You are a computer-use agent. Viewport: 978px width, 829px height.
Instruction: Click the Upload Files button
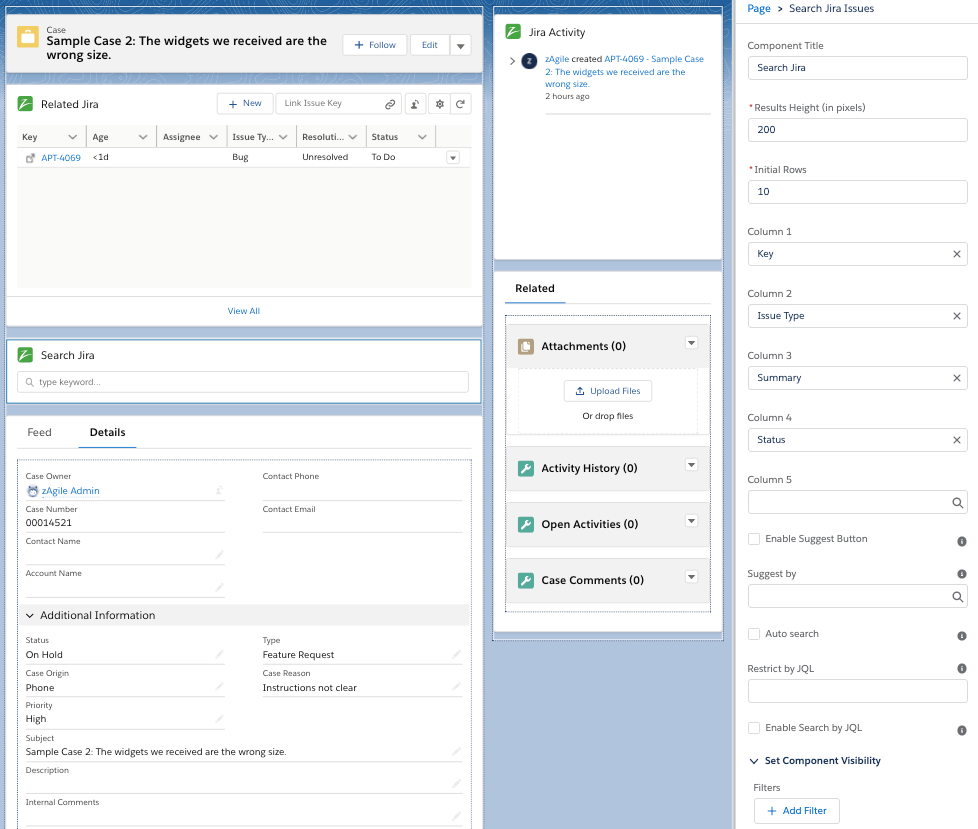coord(607,391)
